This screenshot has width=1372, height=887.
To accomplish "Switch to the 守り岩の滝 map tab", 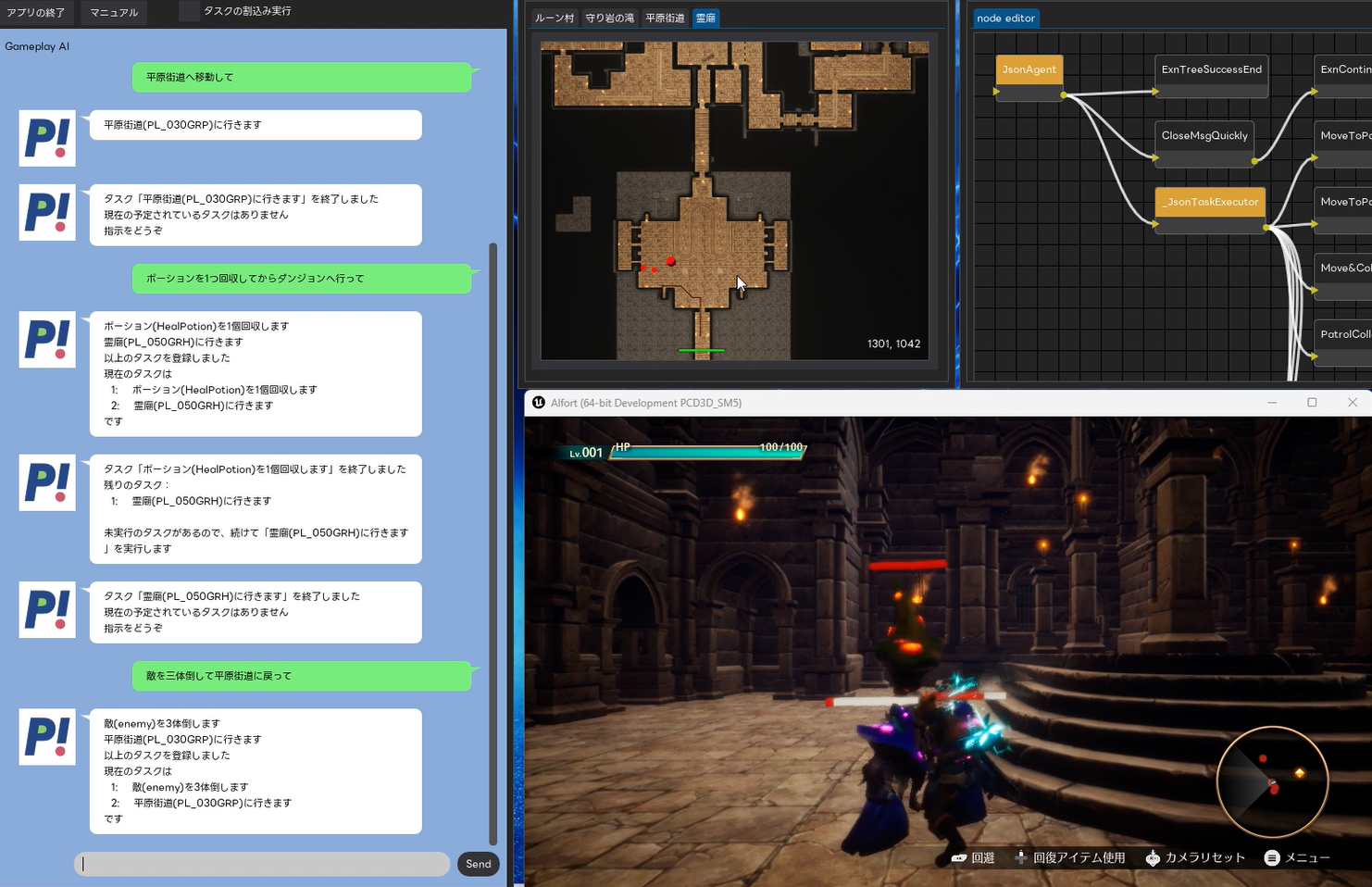I will click(609, 19).
